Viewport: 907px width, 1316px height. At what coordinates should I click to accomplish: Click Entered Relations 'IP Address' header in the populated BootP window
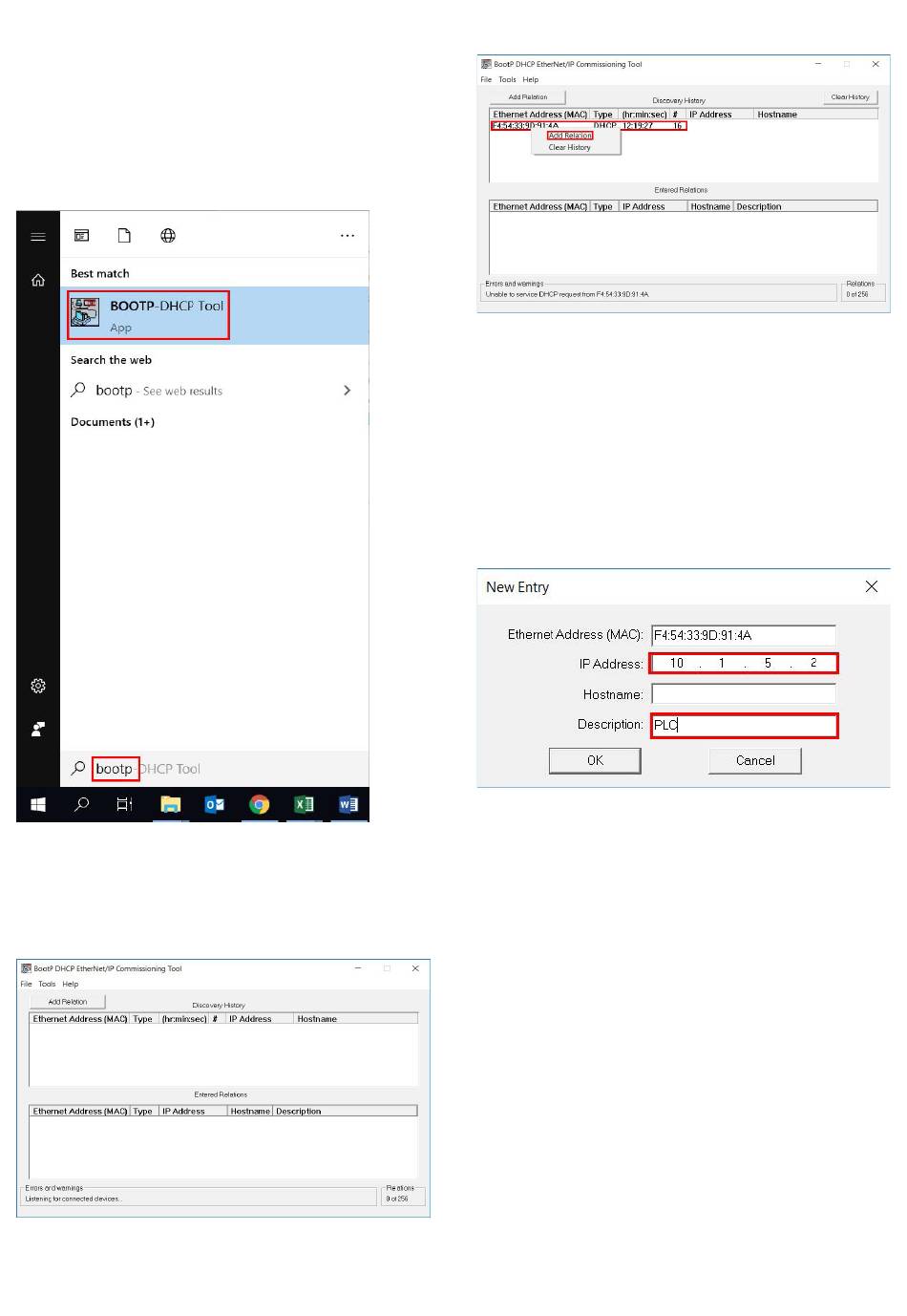643,206
